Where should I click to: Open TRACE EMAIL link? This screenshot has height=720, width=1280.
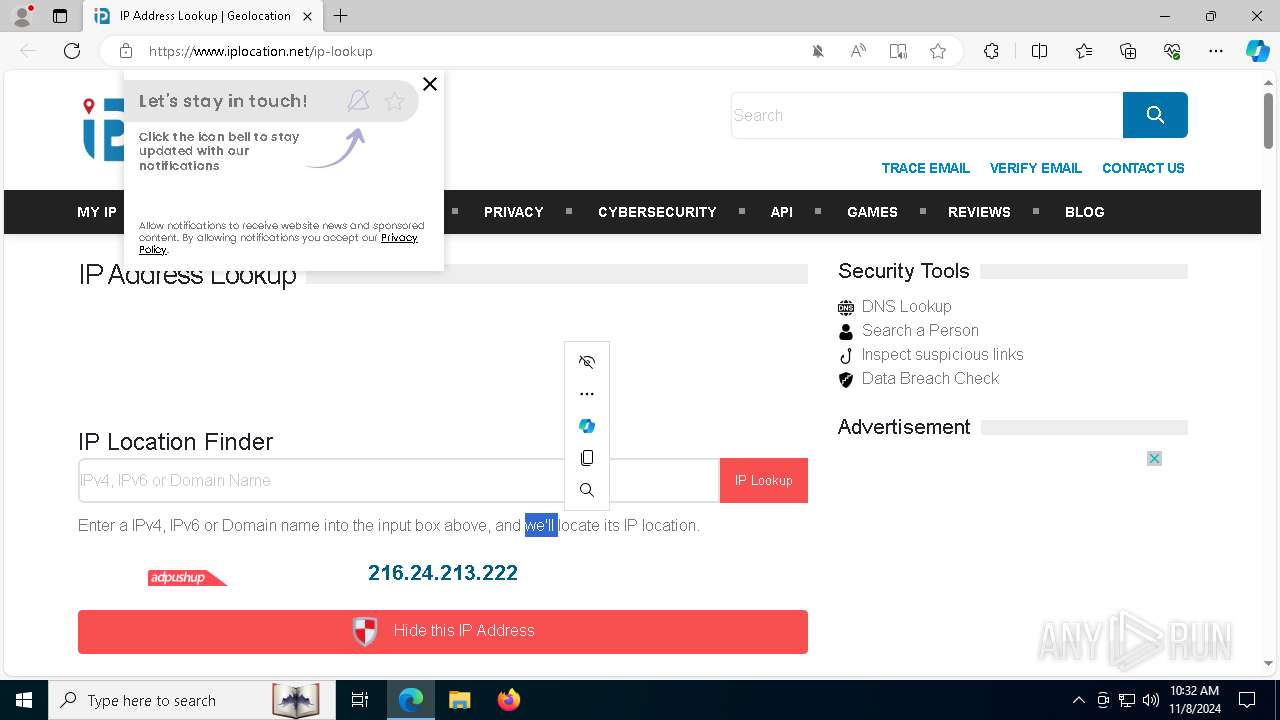point(926,168)
